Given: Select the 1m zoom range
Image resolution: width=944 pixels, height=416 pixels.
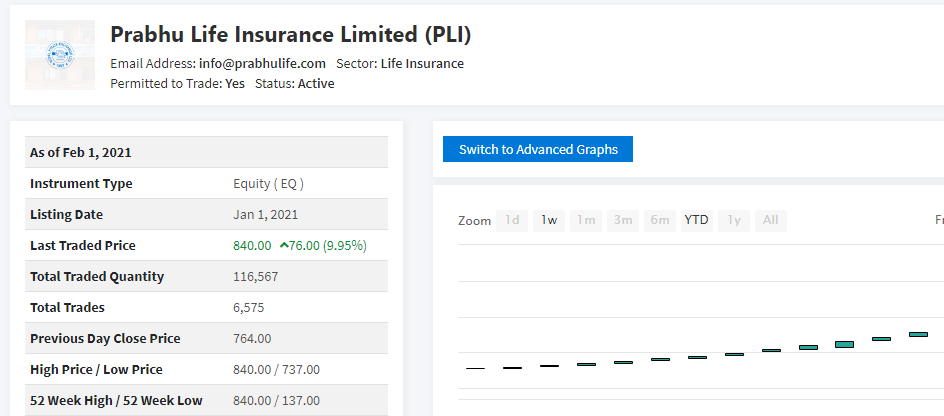Looking at the screenshot, I should click(586, 220).
